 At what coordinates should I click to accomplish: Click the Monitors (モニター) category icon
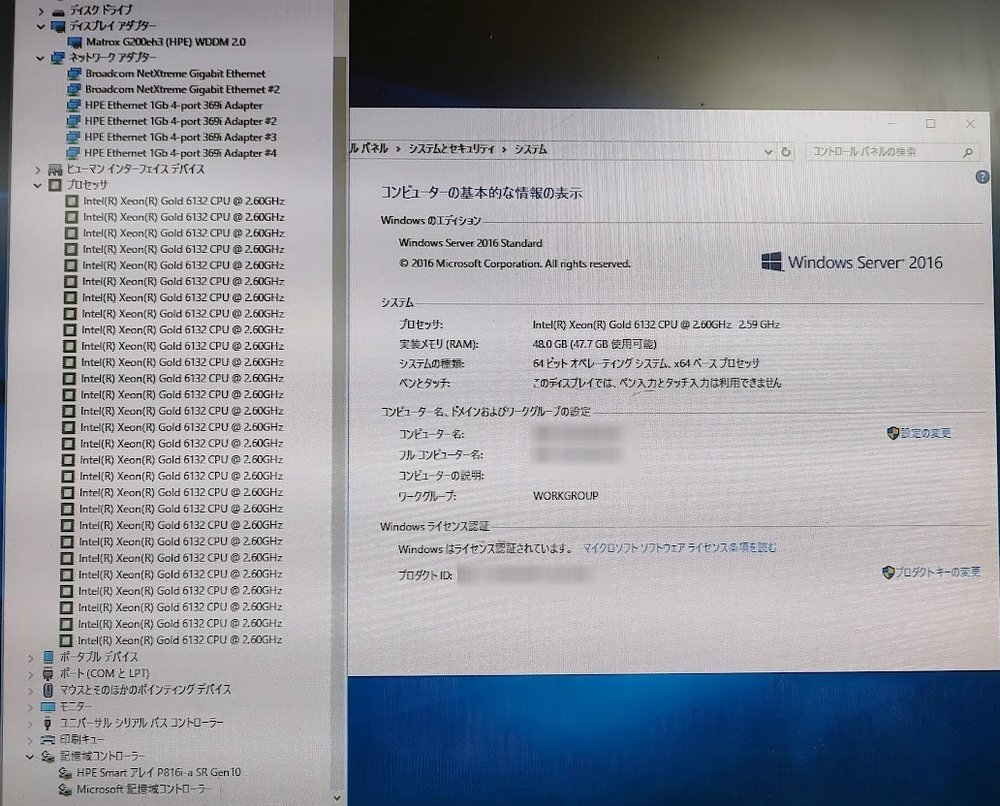(x=48, y=707)
